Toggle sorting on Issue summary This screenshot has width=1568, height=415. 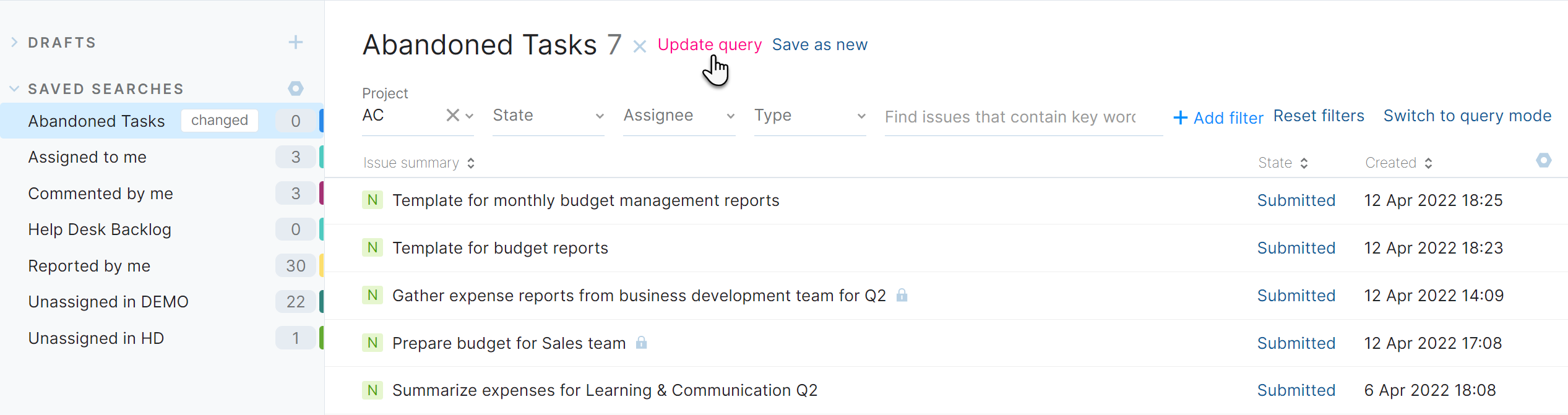coord(470,162)
